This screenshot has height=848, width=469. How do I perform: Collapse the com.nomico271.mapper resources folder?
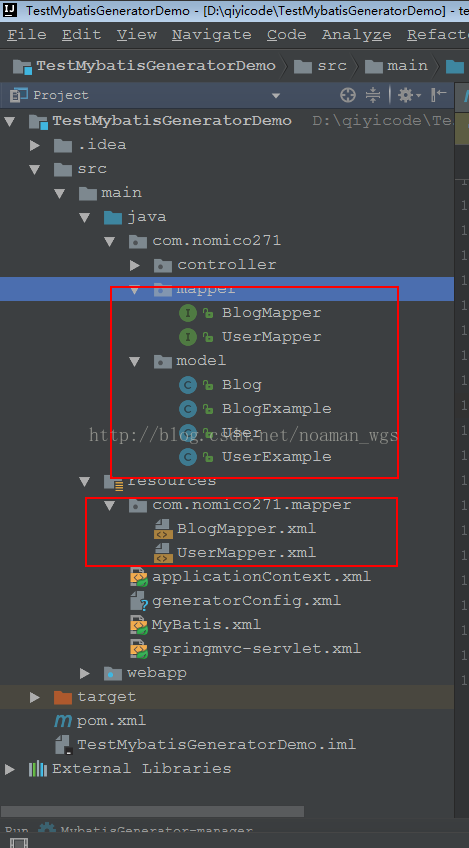tap(109, 505)
